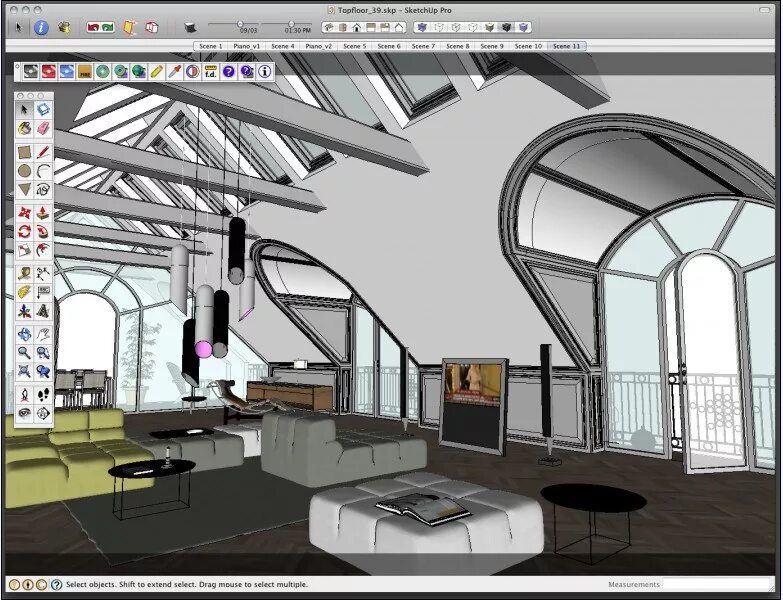Image resolution: width=783 pixels, height=600 pixels.
Task: Open Model Info blue i icon
Action: (41, 27)
